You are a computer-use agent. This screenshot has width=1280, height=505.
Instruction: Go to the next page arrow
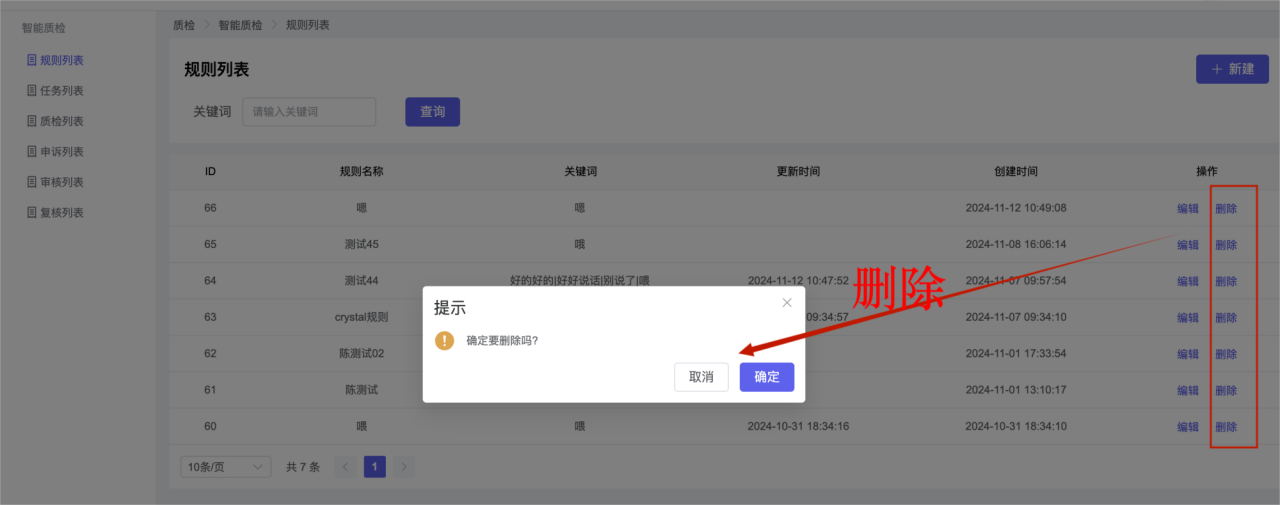click(x=403, y=467)
